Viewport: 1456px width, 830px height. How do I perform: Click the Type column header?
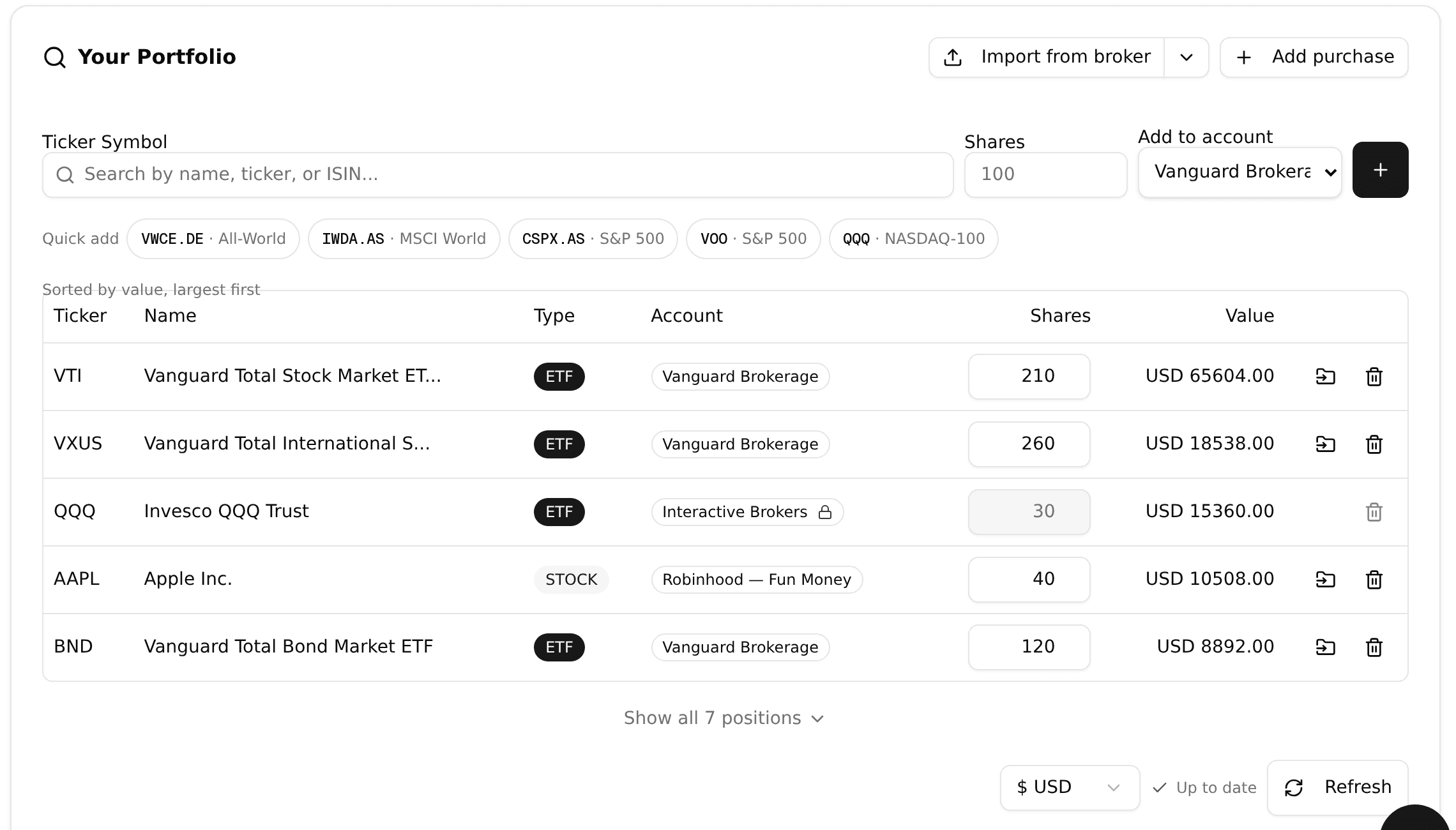pyautogui.click(x=554, y=316)
